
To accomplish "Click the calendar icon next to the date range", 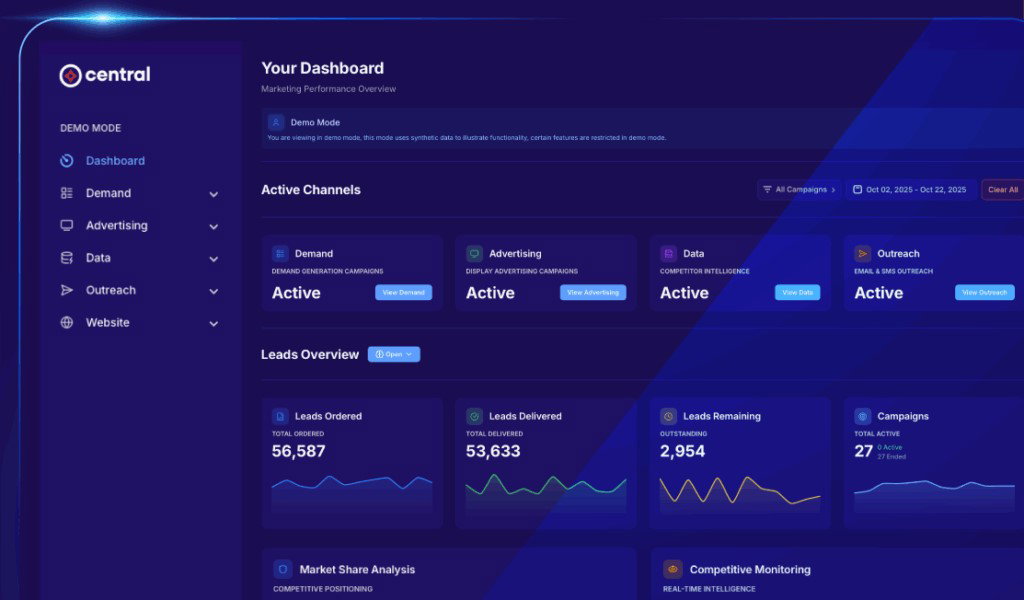I will pyautogui.click(x=856, y=189).
